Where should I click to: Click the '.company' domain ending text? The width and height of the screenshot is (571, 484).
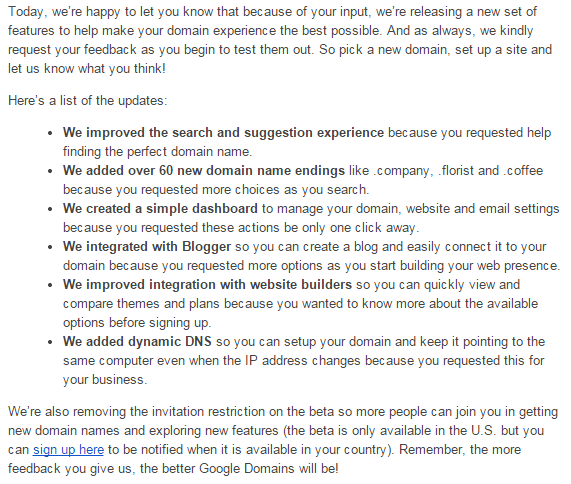click(403, 171)
